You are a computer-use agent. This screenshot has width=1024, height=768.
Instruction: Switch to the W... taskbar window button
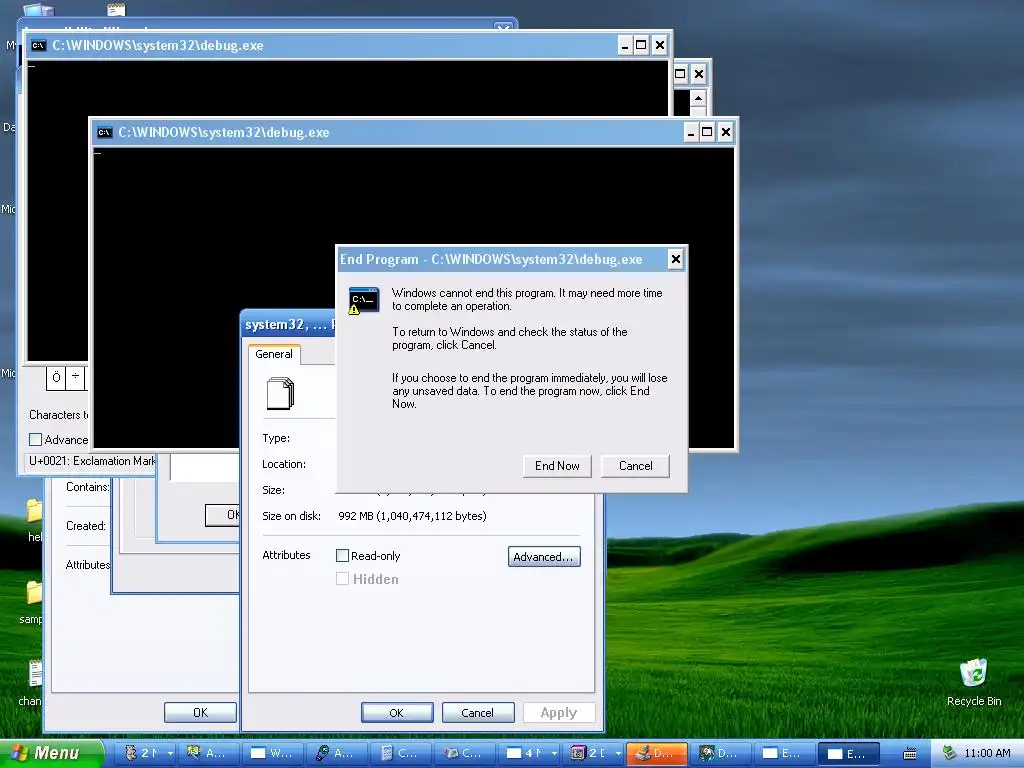click(x=272, y=753)
